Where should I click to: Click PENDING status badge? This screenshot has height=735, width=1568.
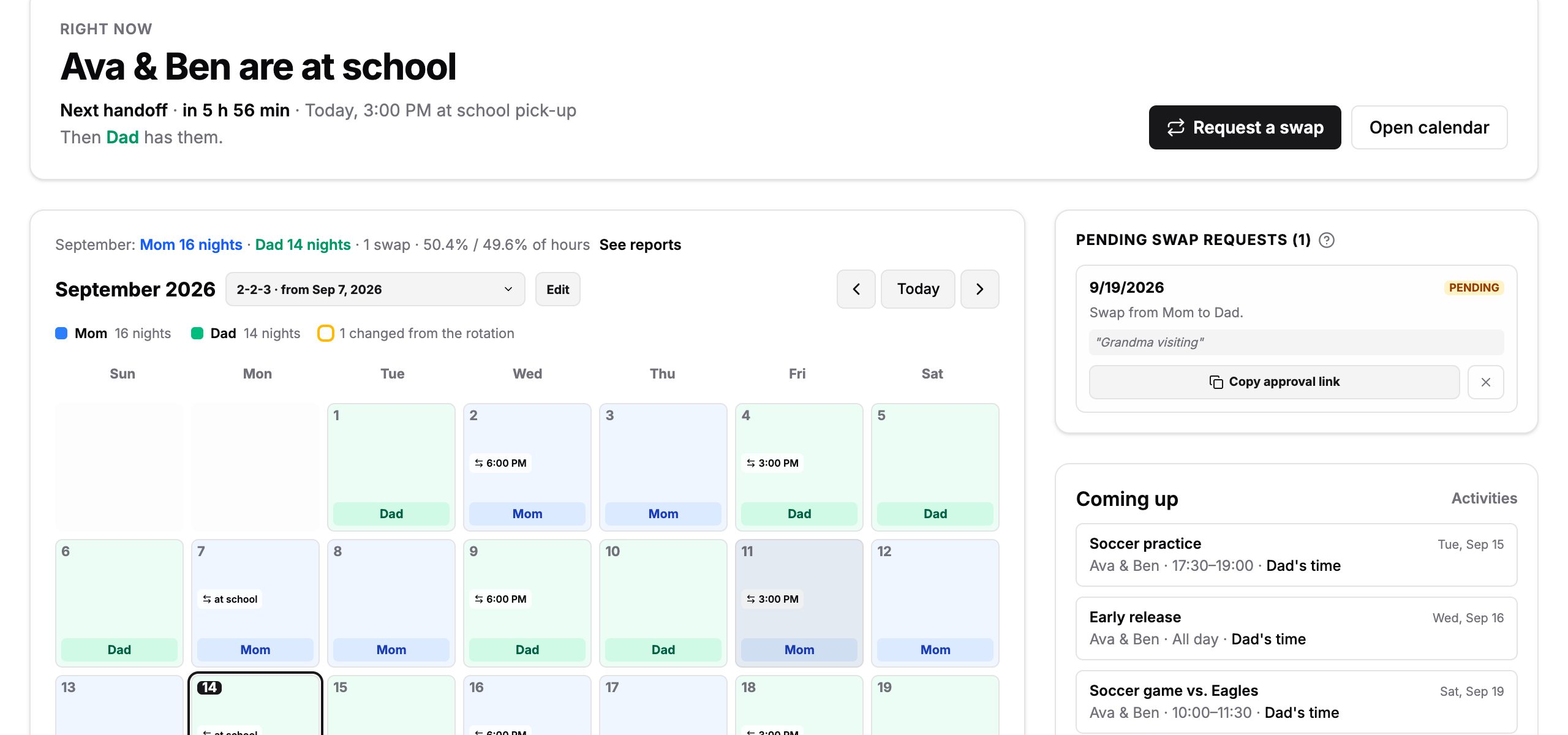coord(1474,288)
